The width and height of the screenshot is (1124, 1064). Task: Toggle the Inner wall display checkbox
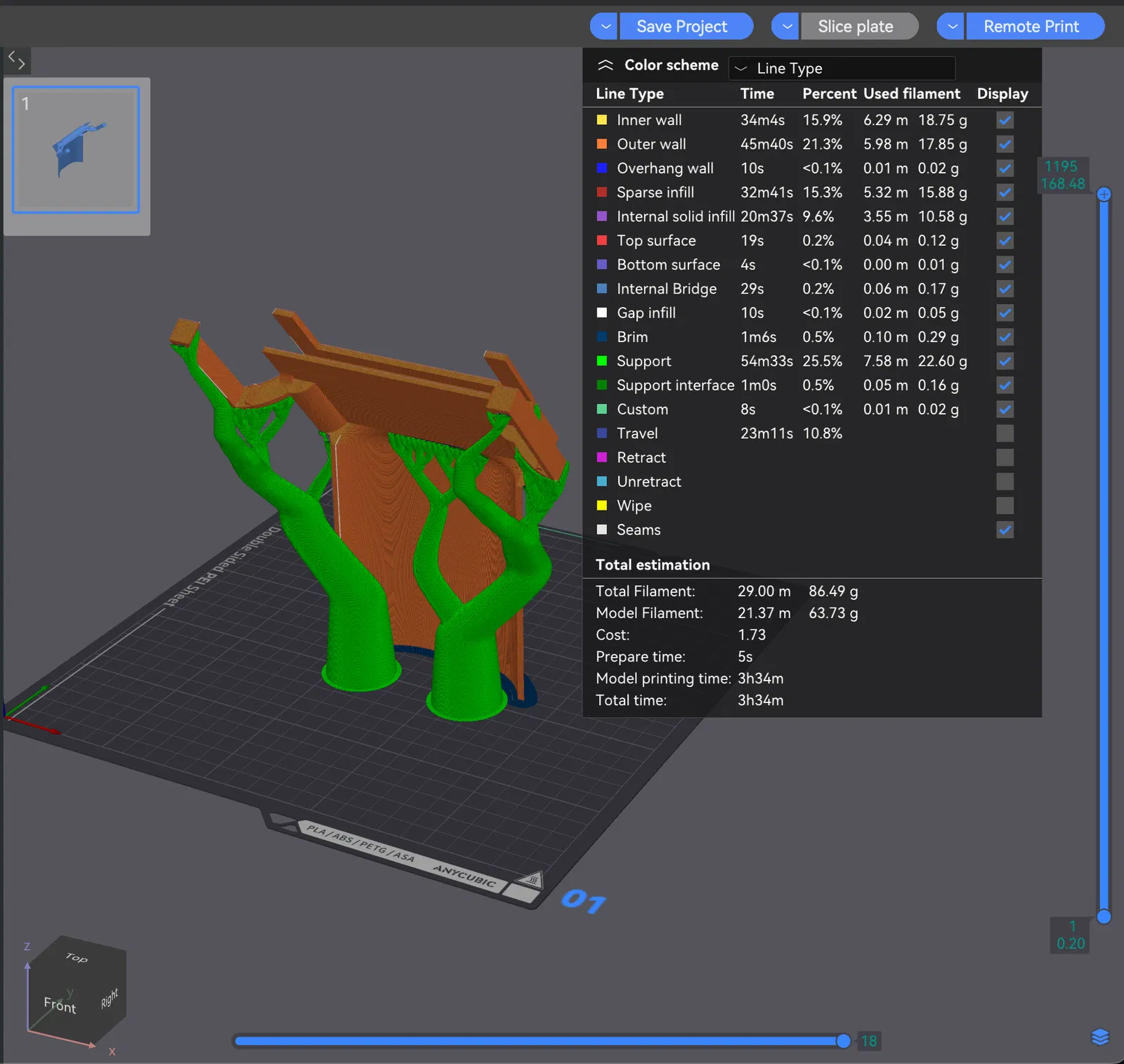point(1005,120)
